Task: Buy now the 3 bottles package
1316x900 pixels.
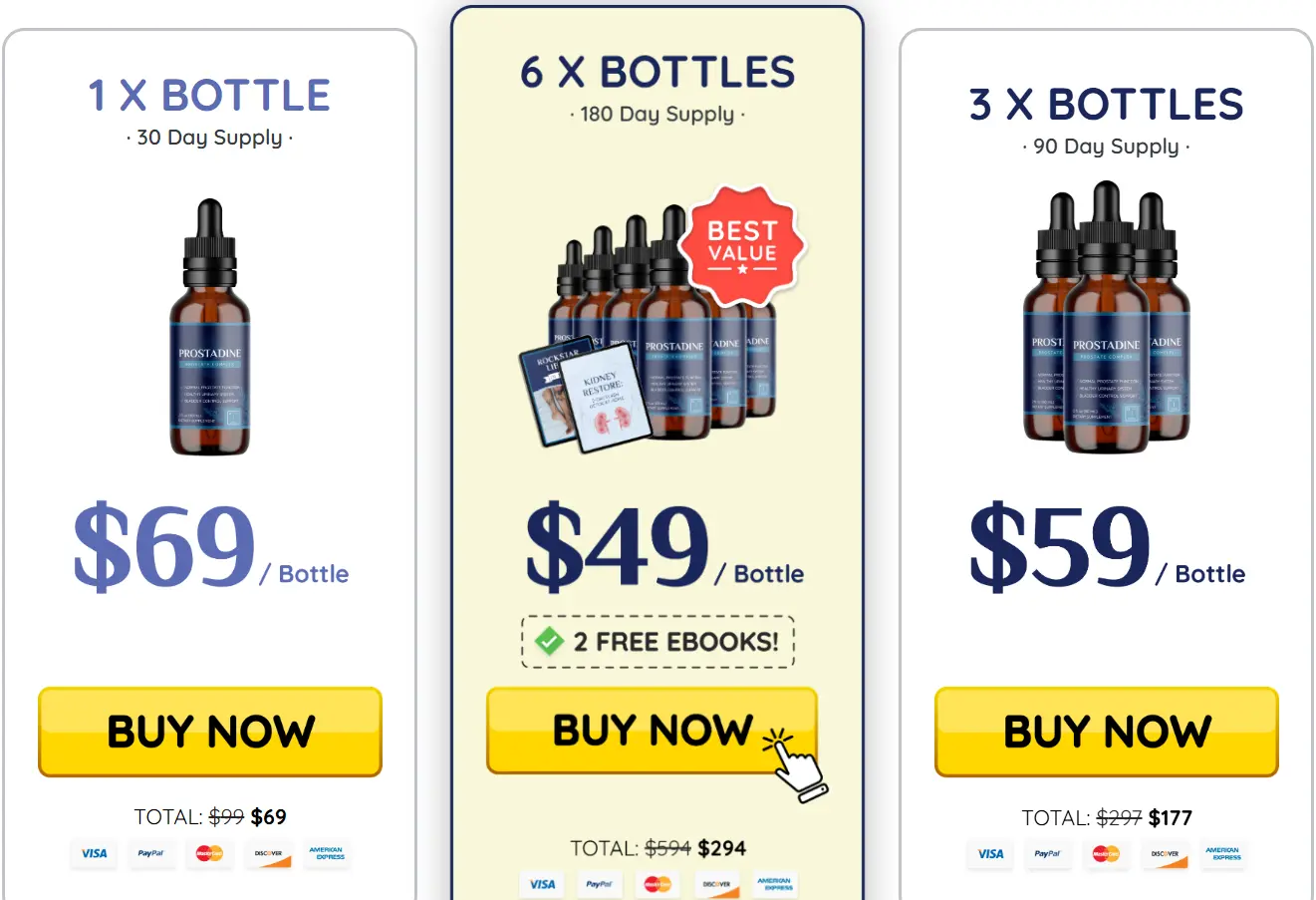Action: pos(1107,732)
